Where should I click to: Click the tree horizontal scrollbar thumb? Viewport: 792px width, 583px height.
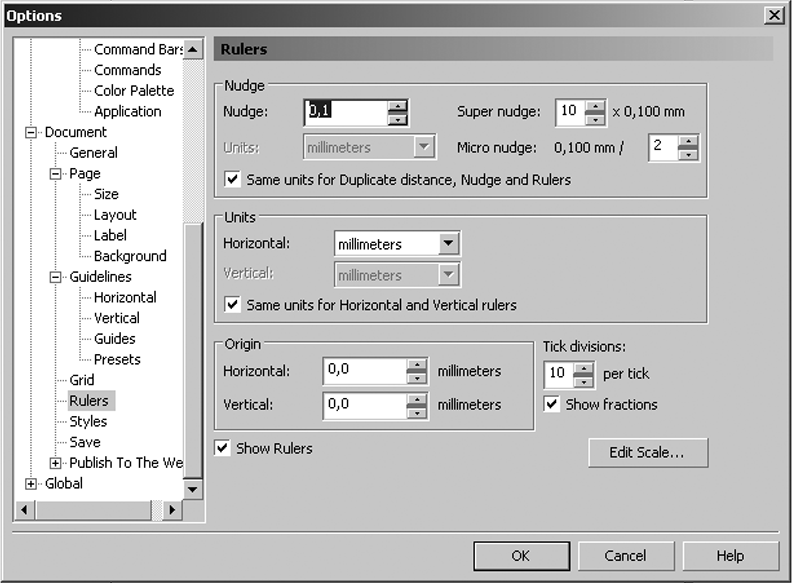(x=93, y=510)
